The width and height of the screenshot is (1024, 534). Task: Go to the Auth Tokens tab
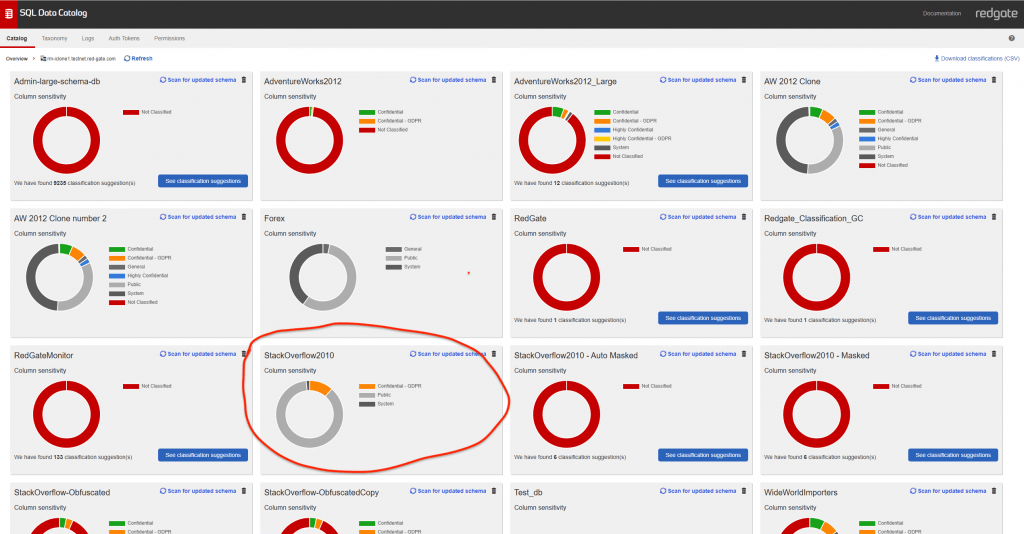pyautogui.click(x=124, y=39)
